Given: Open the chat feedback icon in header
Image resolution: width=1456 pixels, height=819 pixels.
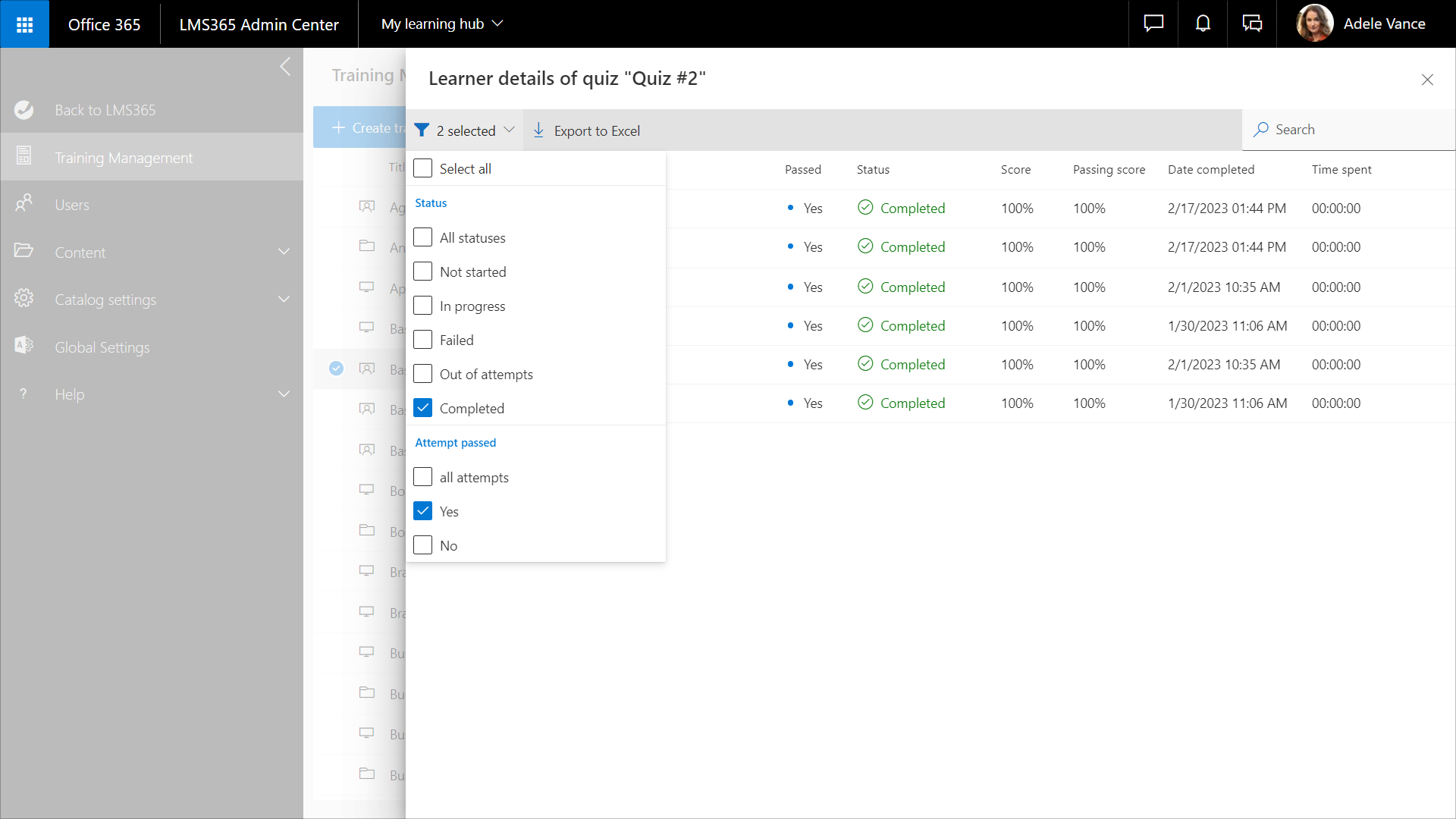Looking at the screenshot, I should coord(1153,24).
